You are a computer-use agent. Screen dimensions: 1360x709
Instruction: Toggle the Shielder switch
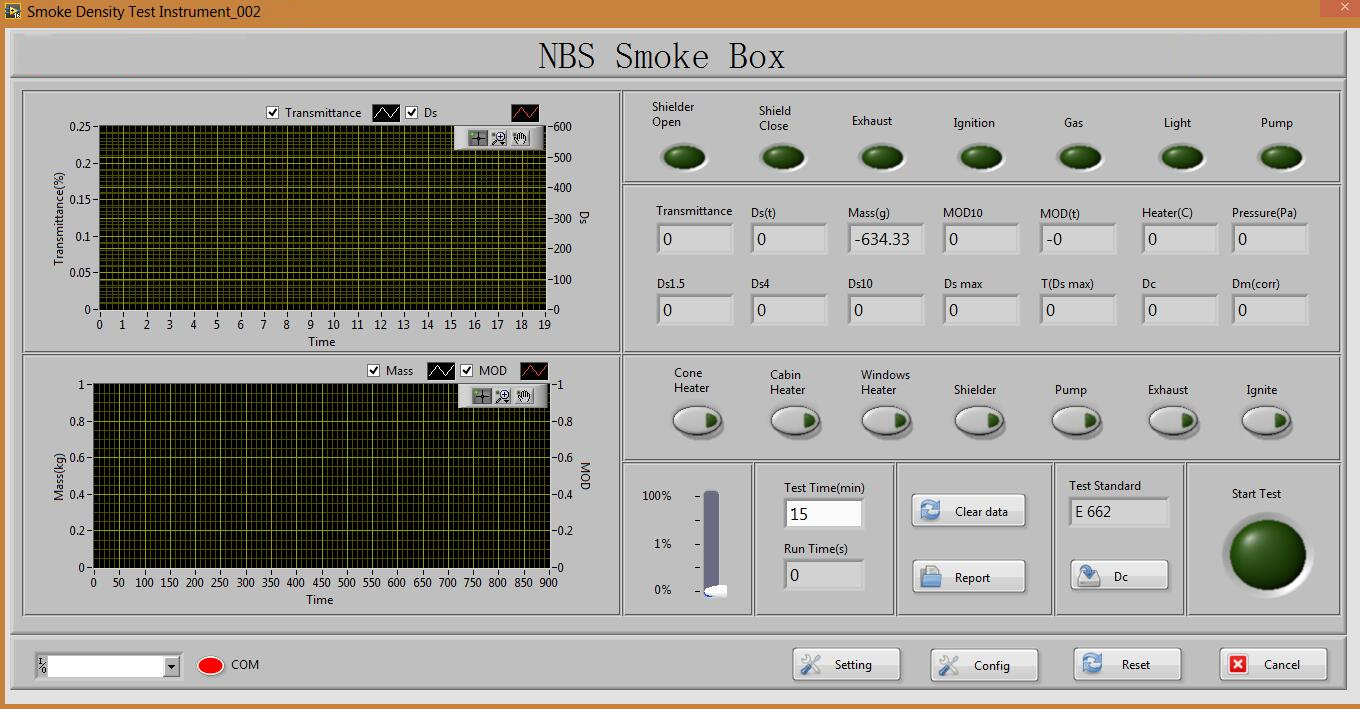(979, 422)
